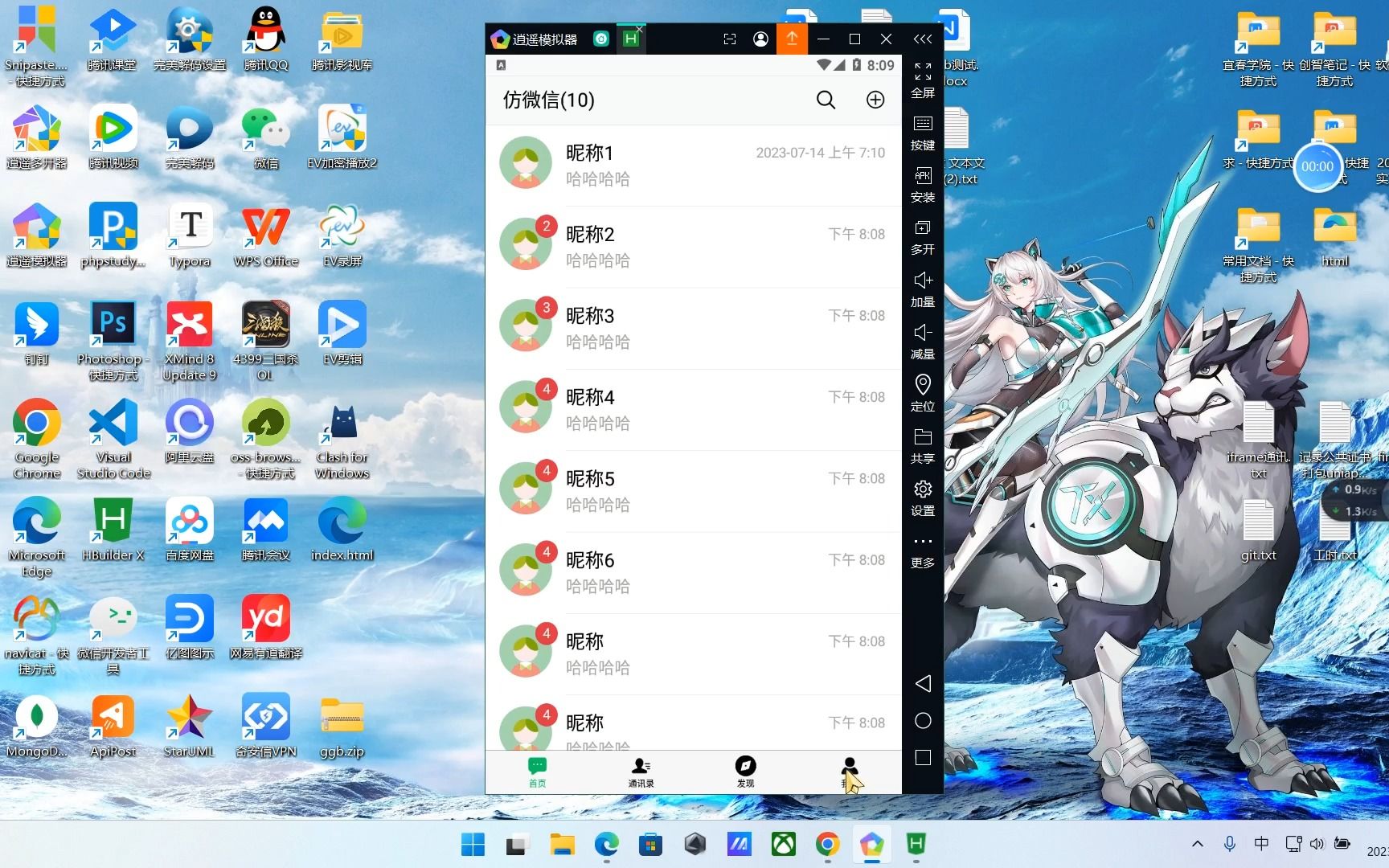Tap the search icon in 仿微信 header

tap(826, 100)
